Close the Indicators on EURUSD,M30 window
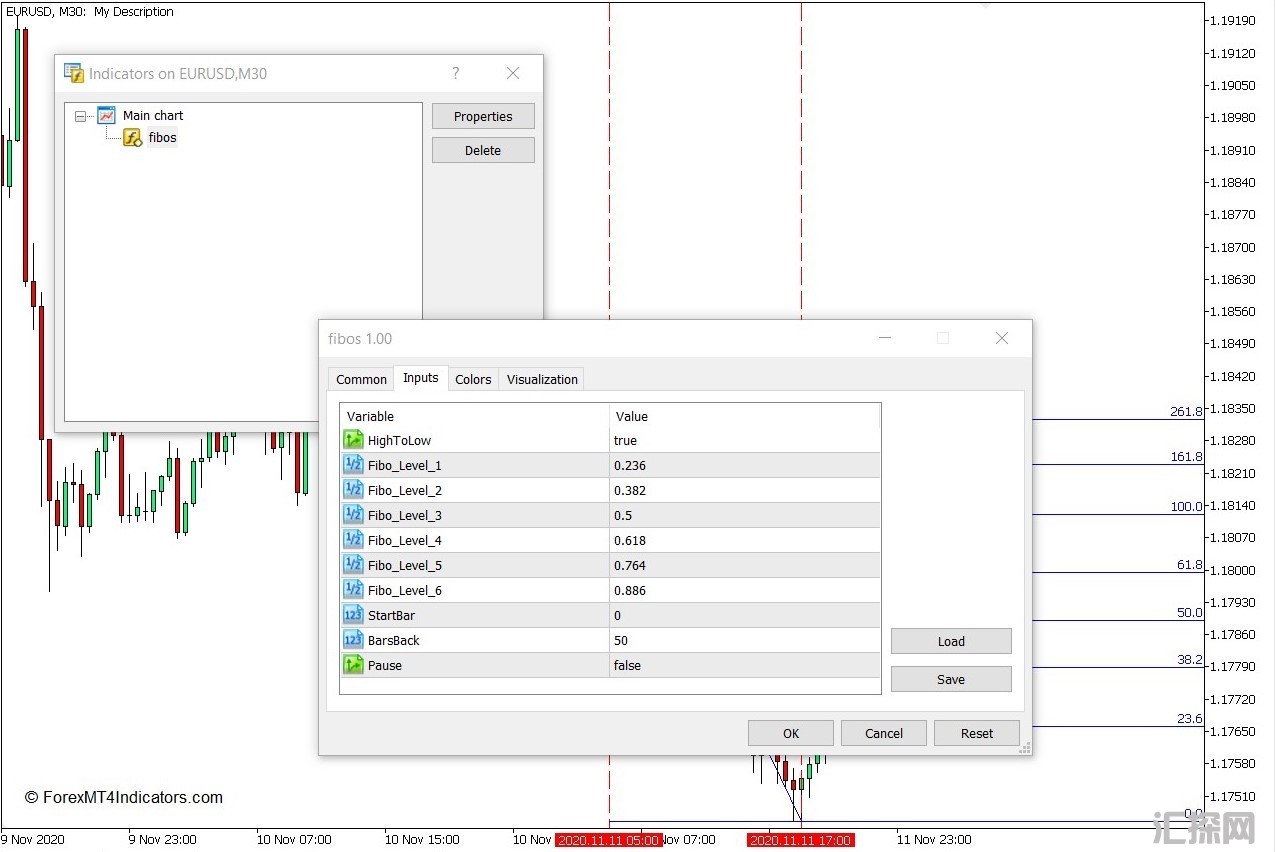Screen dimensions: 1275x852 (513, 73)
